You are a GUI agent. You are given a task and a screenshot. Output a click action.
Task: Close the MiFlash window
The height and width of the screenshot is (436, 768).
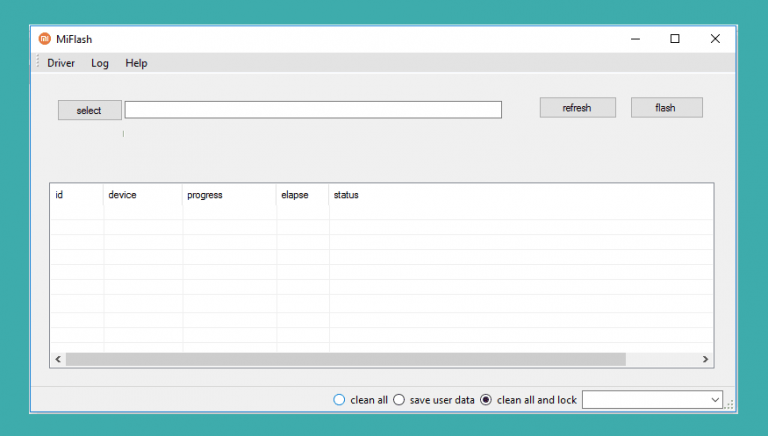(715, 39)
